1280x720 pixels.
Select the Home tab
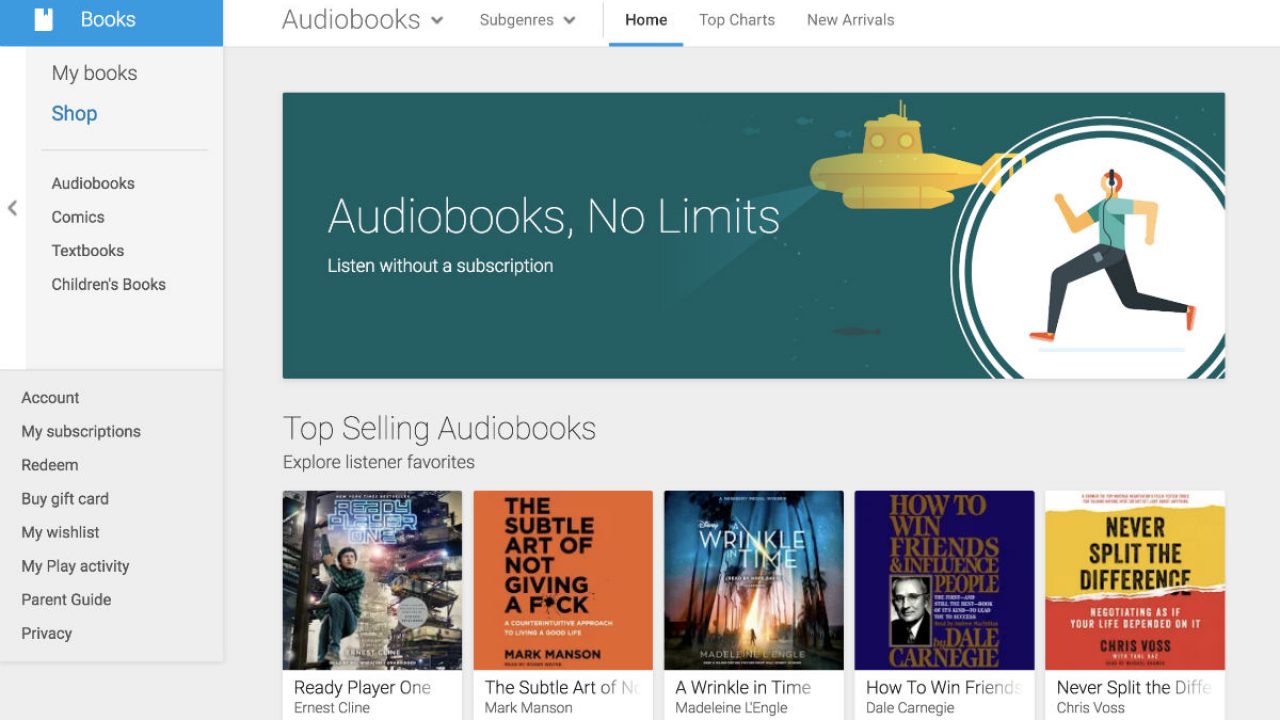point(646,20)
